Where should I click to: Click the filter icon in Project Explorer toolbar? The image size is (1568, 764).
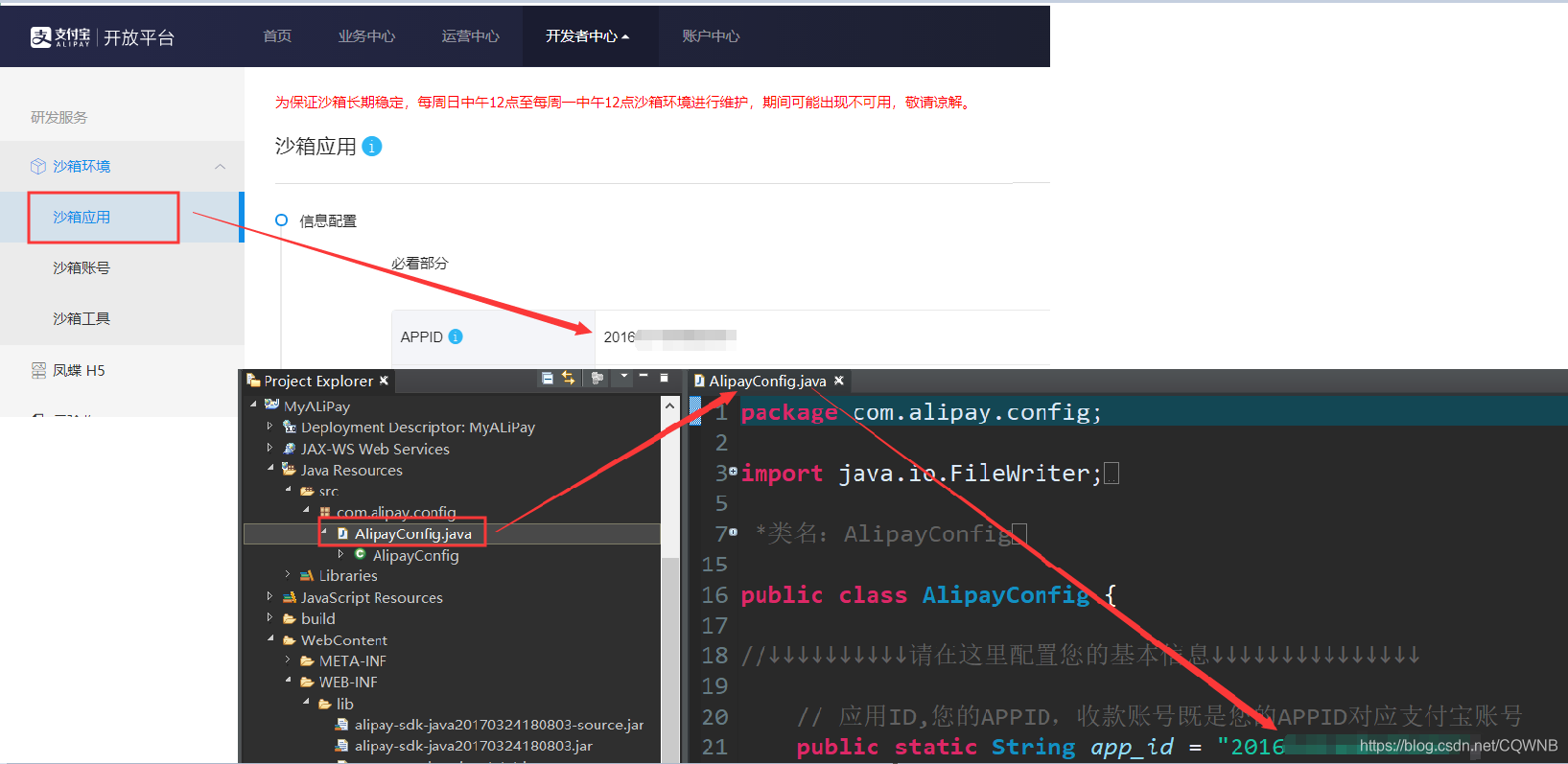click(x=597, y=379)
